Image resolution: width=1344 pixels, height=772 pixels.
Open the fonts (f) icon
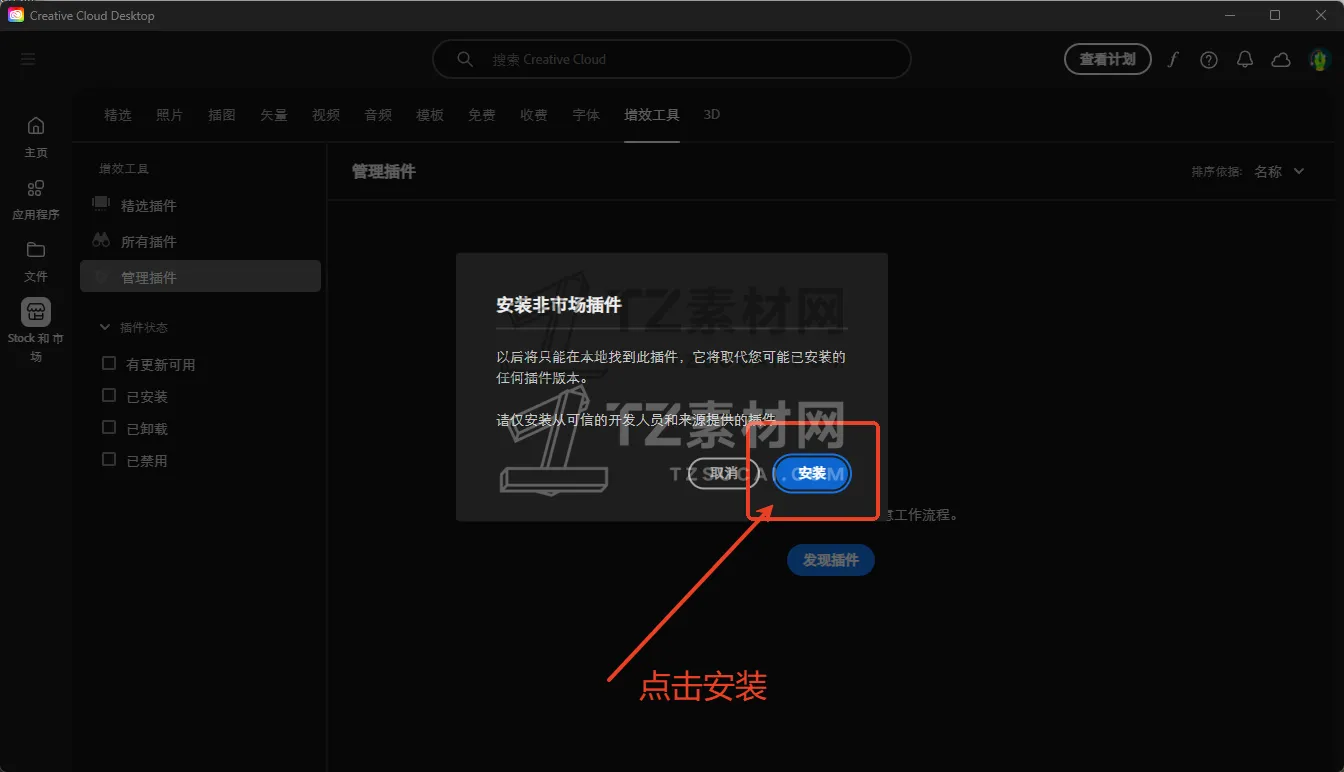[1173, 59]
